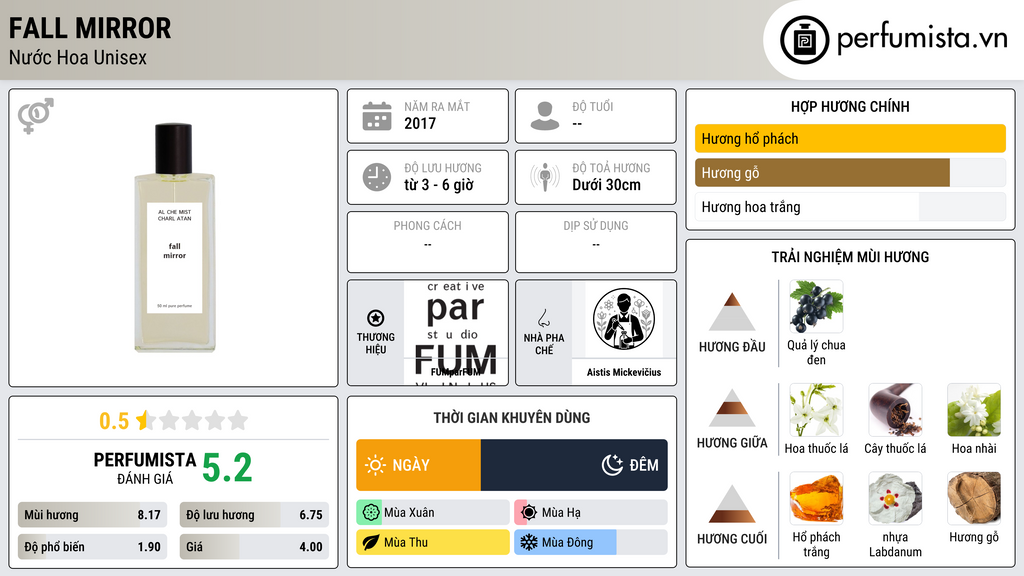Click the Độ phổ biến 1.90 score bar
Viewport: 1024px width, 576px height.
pos(93,547)
